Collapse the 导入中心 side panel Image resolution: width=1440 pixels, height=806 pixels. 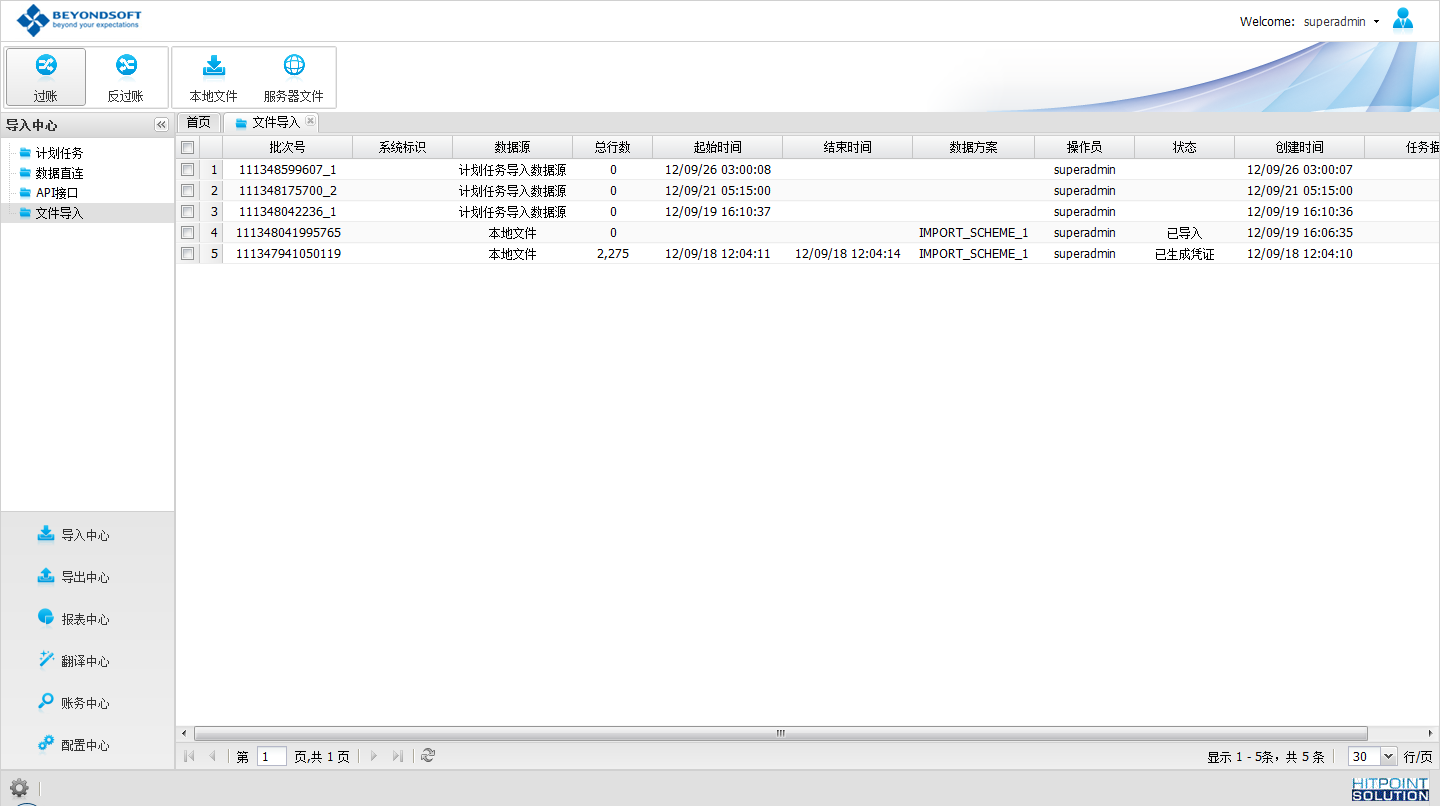[x=161, y=125]
